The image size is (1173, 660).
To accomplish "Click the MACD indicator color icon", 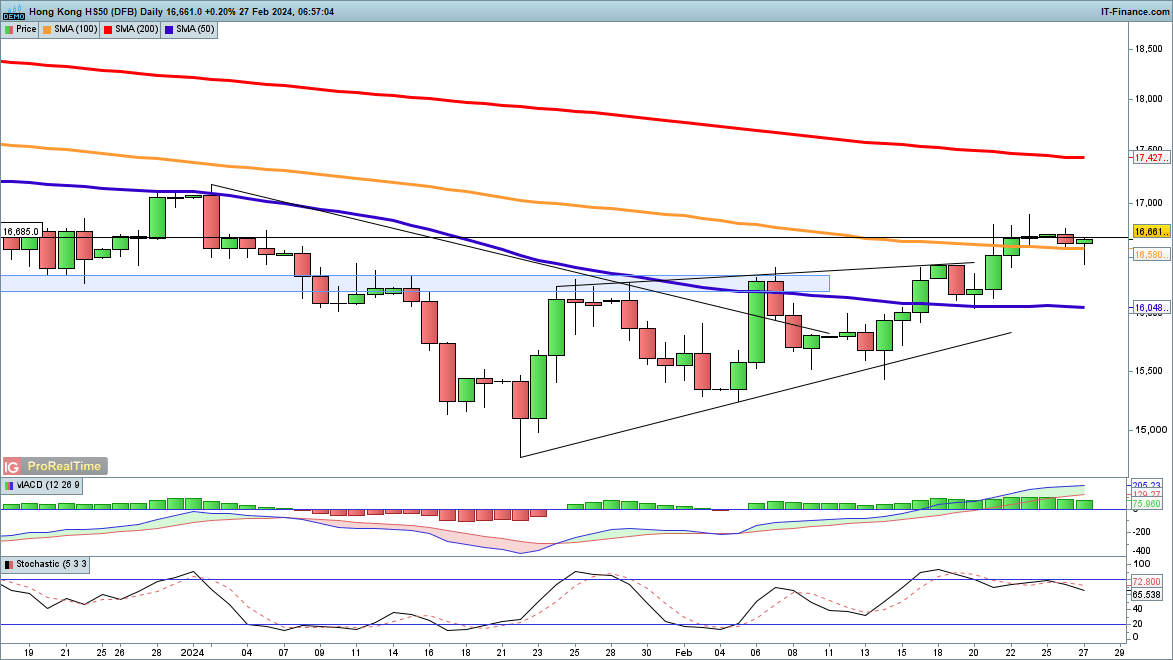I will click(8, 485).
